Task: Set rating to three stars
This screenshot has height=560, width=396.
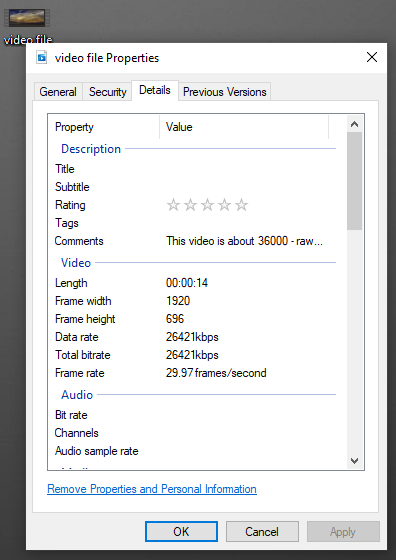Action: (x=207, y=205)
